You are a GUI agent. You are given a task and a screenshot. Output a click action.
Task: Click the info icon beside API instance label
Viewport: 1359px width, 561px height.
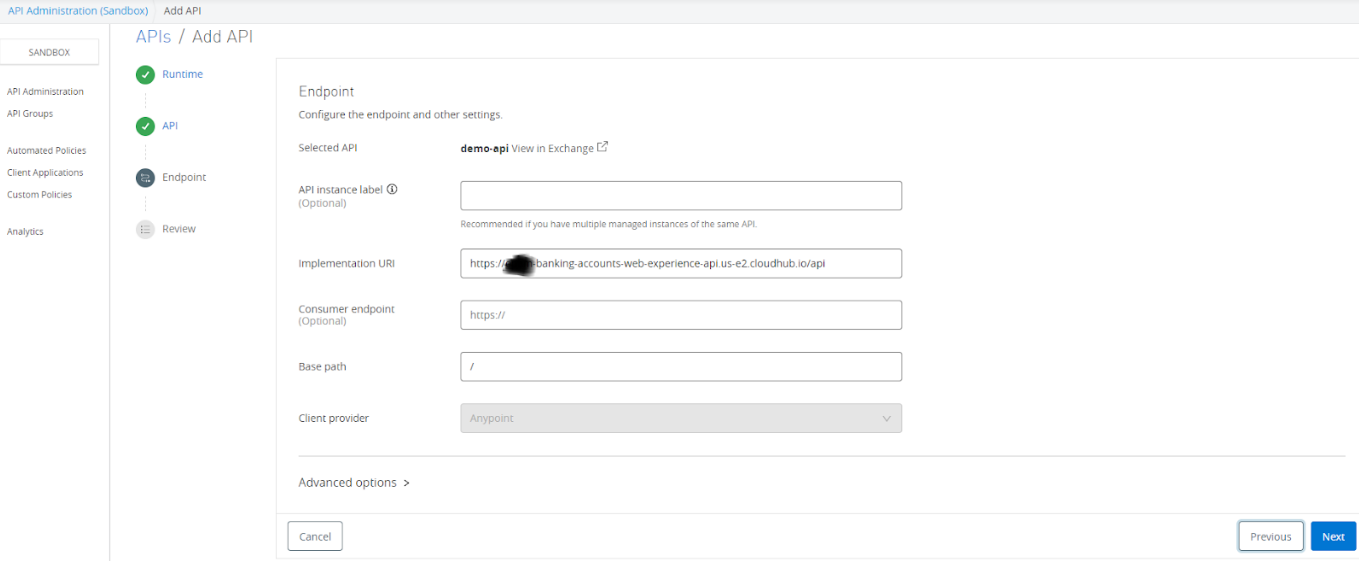pos(392,189)
